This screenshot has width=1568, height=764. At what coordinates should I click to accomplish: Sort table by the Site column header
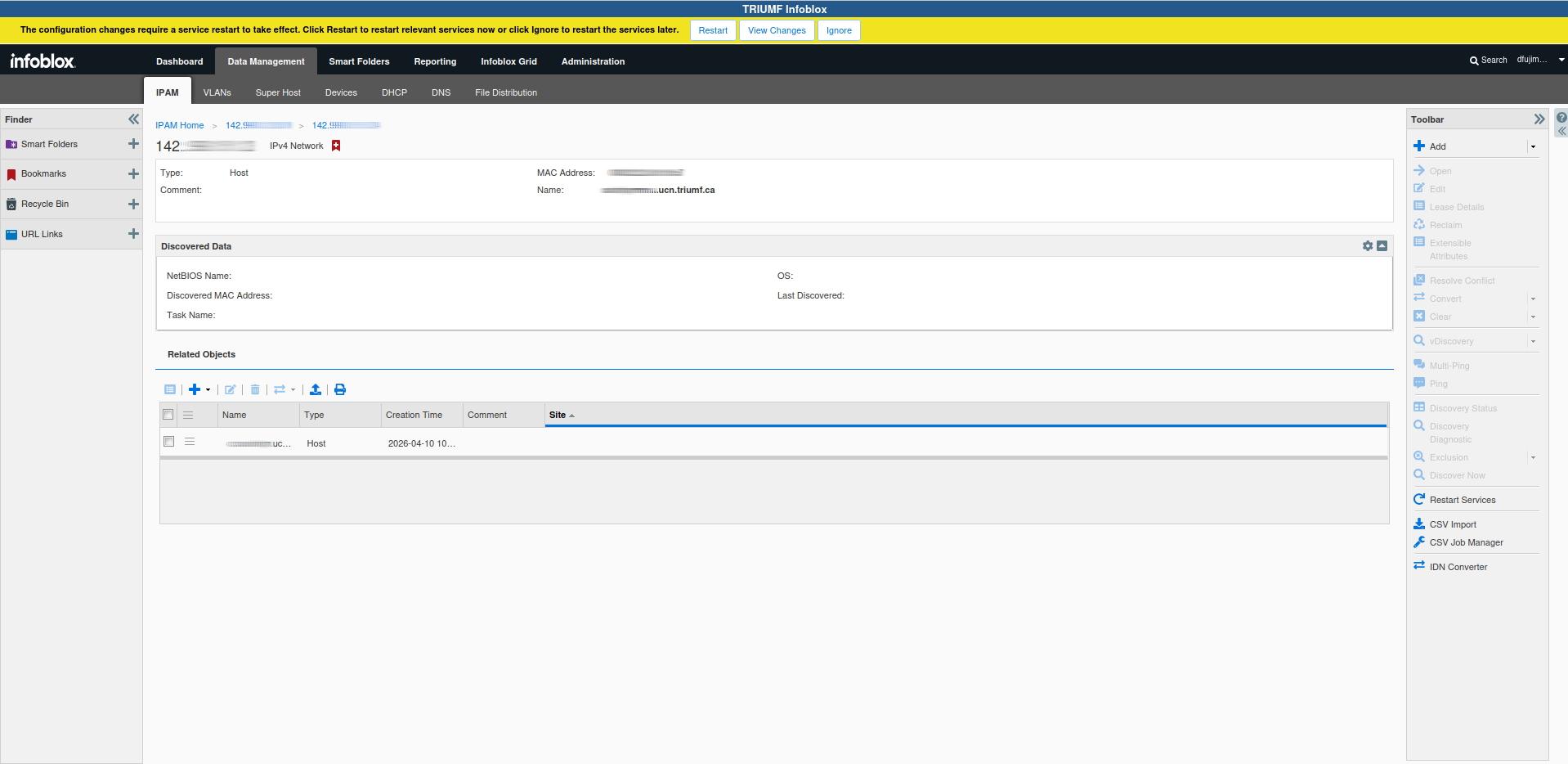558,415
